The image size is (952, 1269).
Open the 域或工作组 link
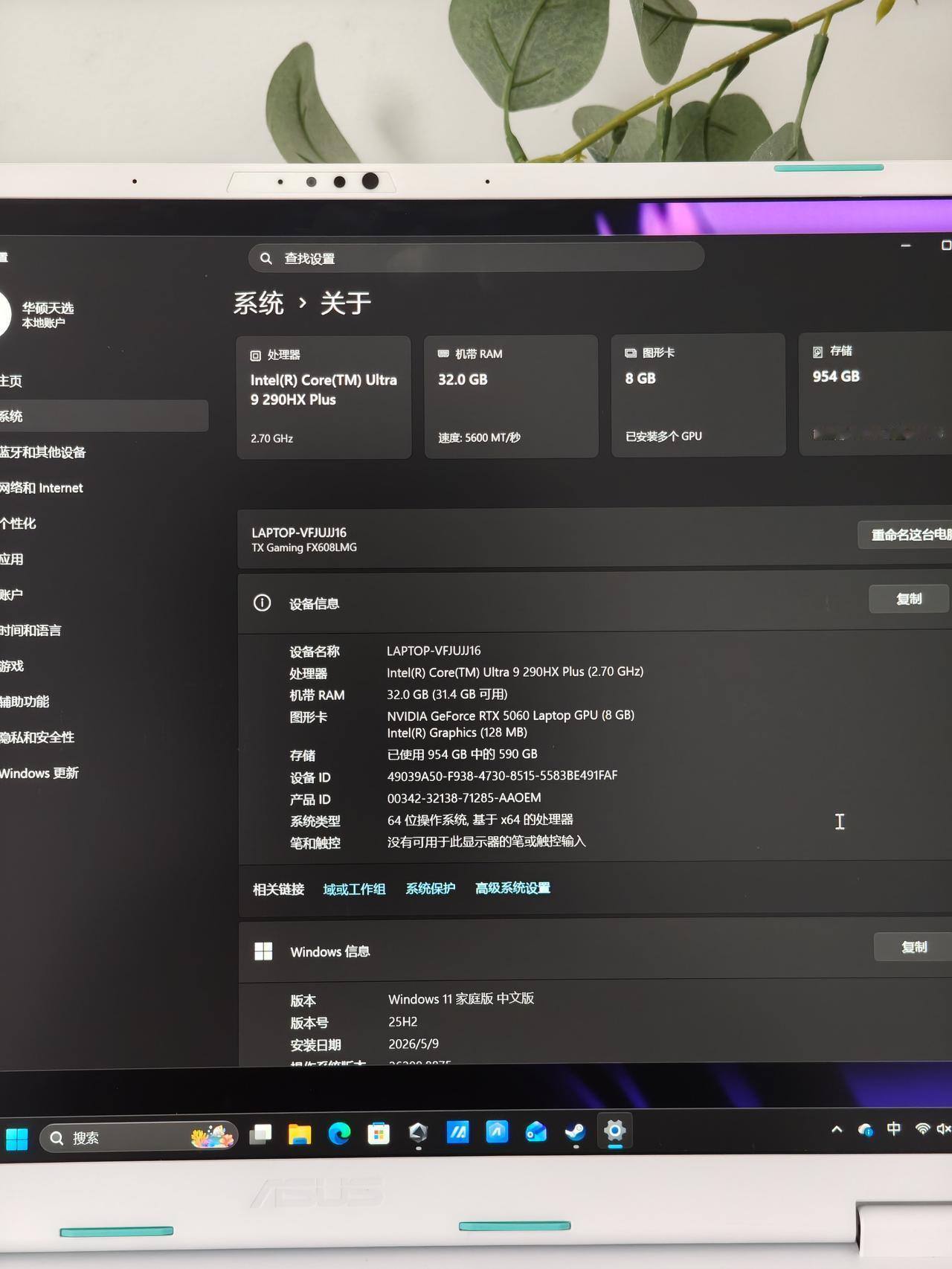(x=354, y=889)
